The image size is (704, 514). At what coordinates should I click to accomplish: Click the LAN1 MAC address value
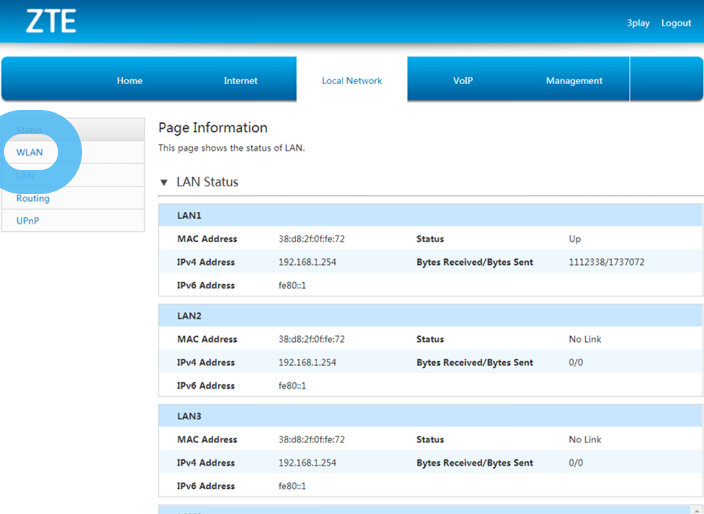pos(311,239)
